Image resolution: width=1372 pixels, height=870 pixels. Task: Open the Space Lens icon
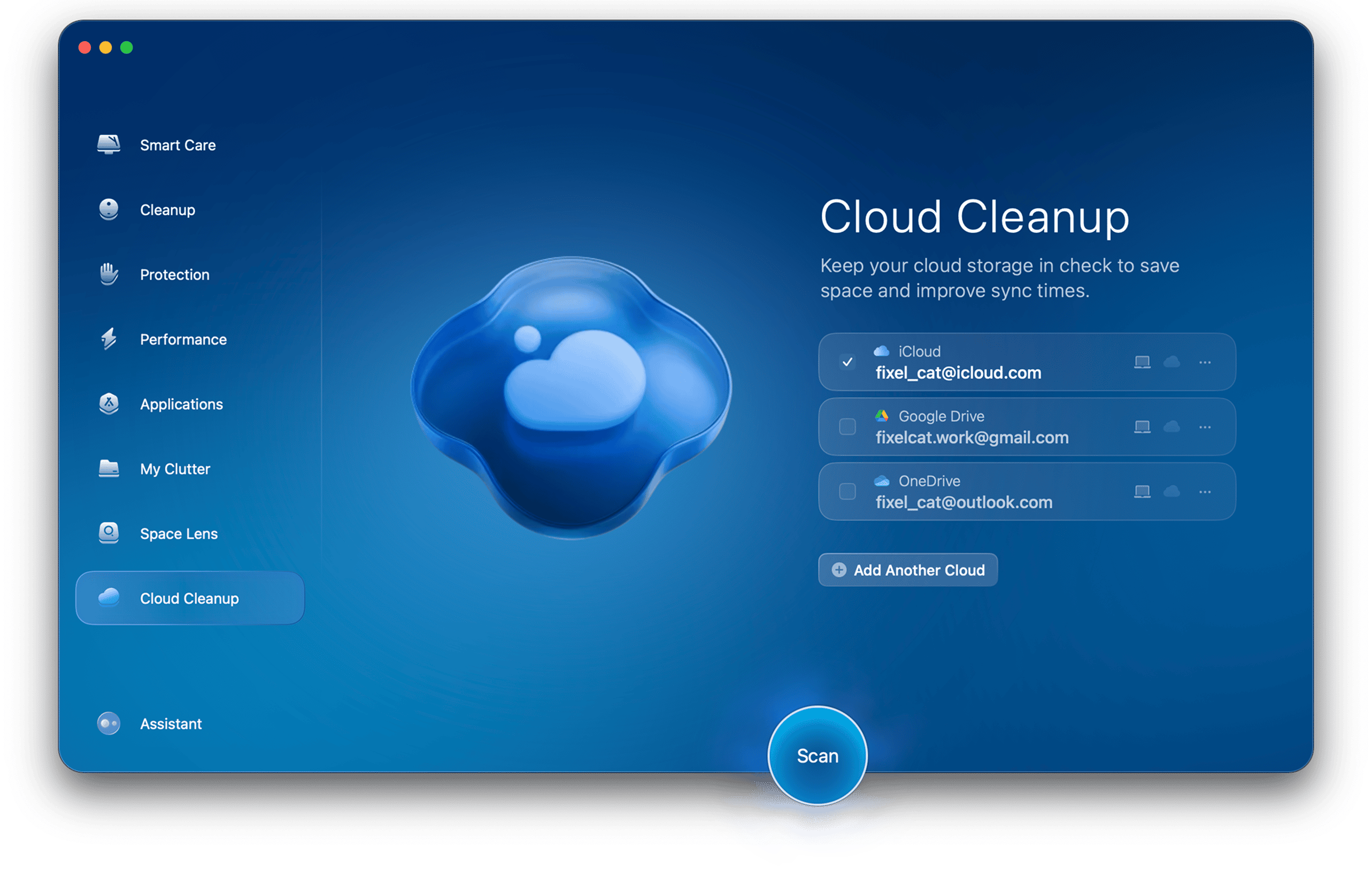point(108,533)
